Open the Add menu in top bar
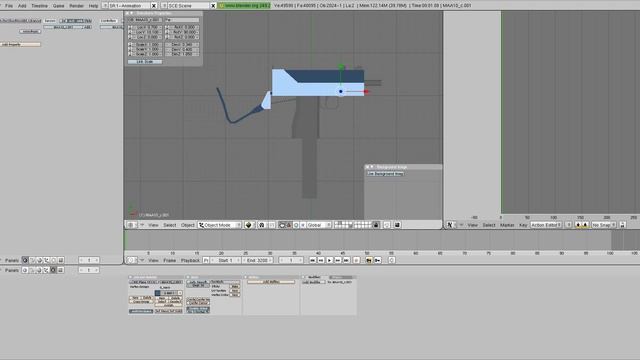The height and width of the screenshot is (360, 640). click(22, 6)
